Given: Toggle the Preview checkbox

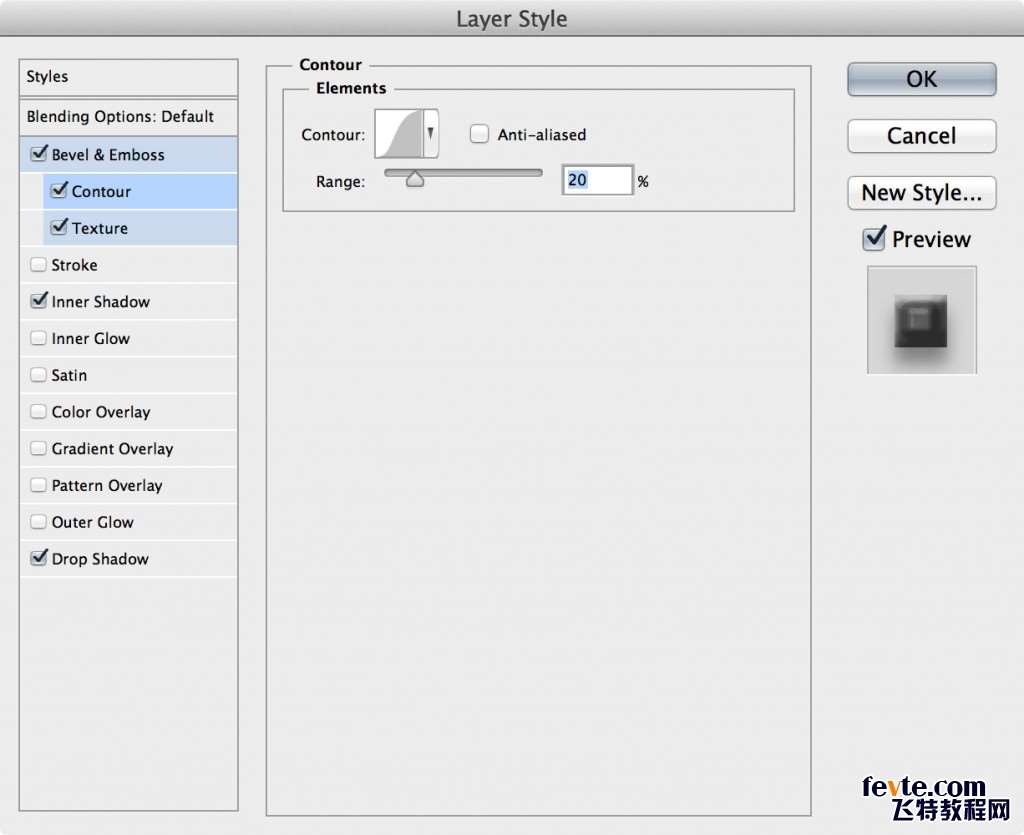Looking at the screenshot, I should (x=875, y=239).
